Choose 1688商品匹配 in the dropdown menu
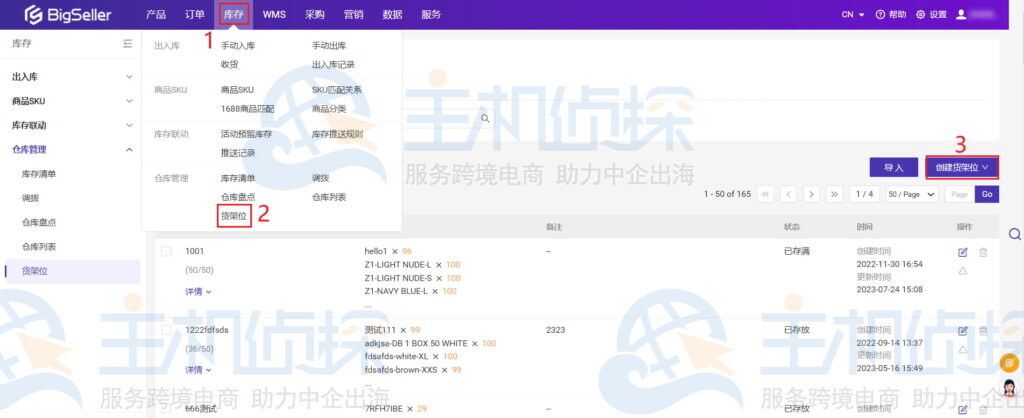 pyautogui.click(x=248, y=108)
